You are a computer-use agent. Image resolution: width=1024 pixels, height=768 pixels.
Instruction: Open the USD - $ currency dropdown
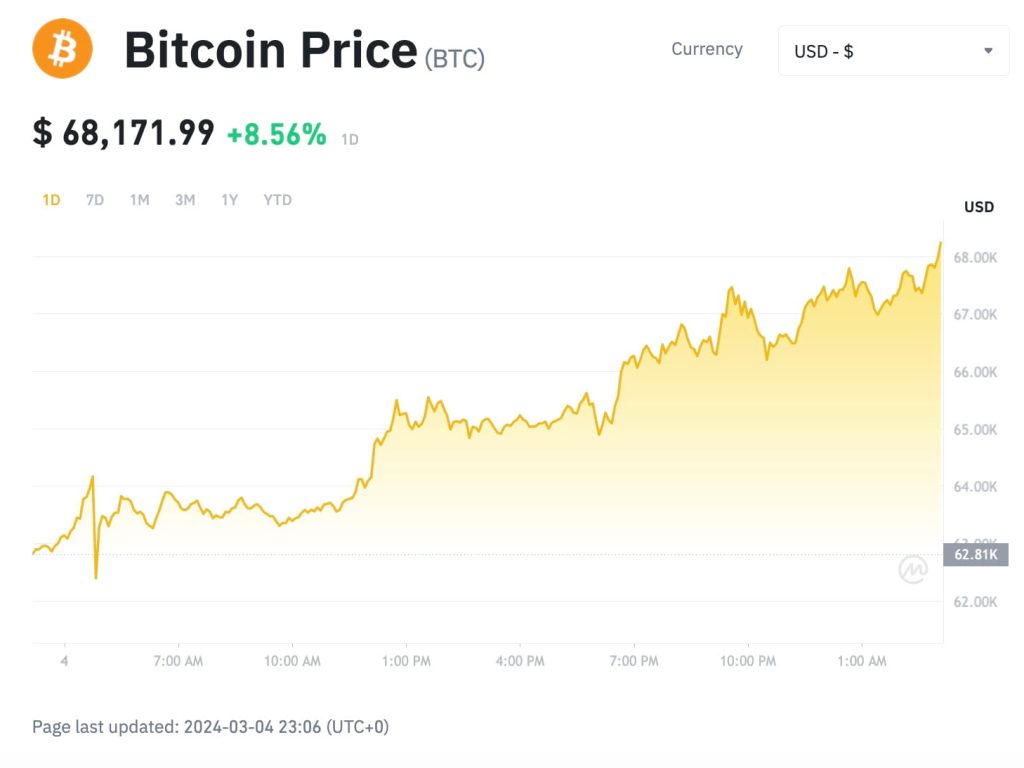[893, 51]
